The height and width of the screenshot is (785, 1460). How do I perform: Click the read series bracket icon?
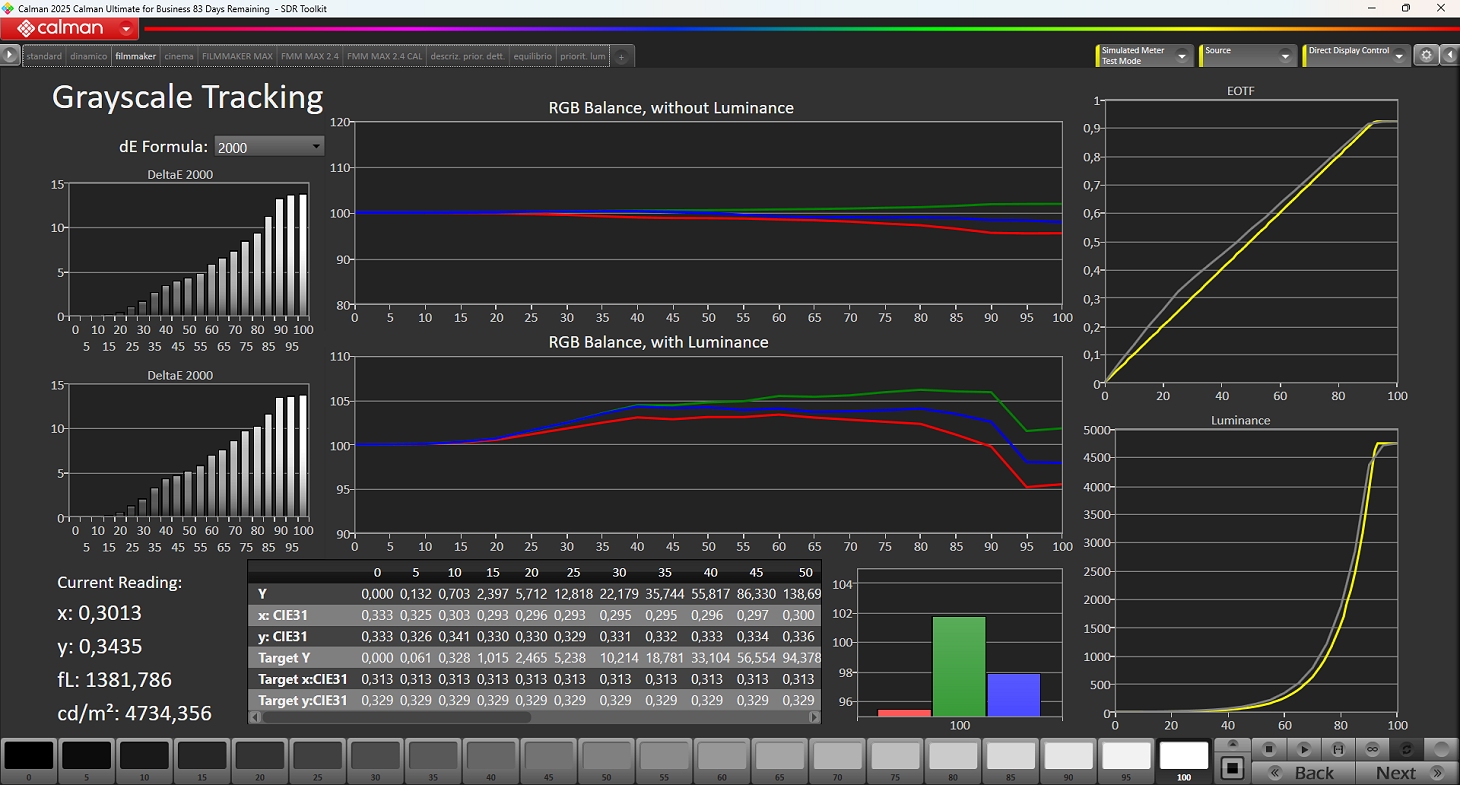[1338, 749]
